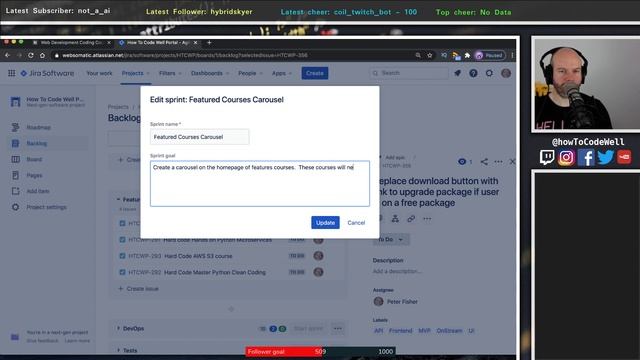Open the Help question mark icon
This screenshot has width=640, height=360.
(473, 73)
